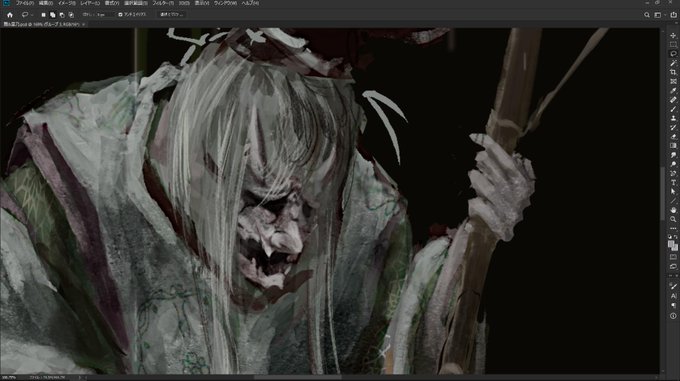Select the Lasso tool in toolbar
Viewport: 680px width, 381px height.
pos(673,54)
